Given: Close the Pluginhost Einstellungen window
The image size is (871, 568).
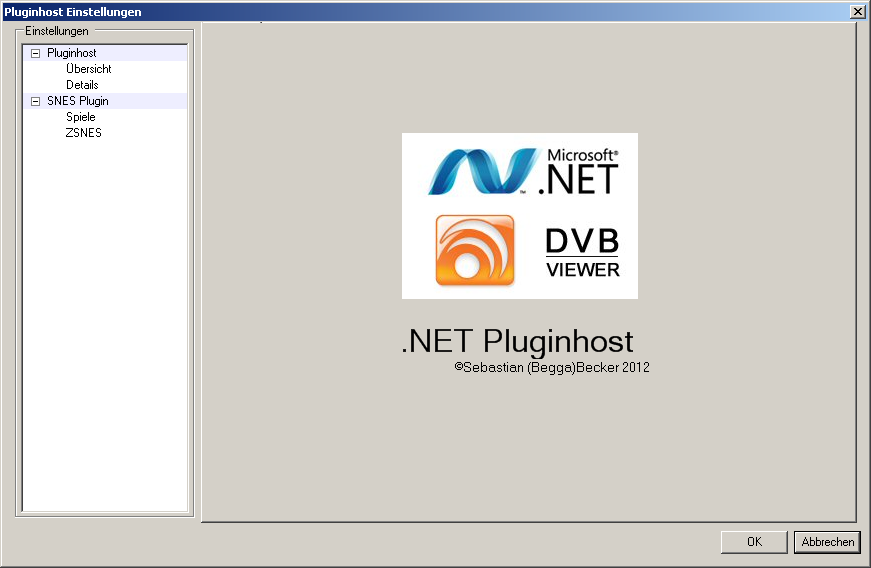Looking at the screenshot, I should (857, 12).
